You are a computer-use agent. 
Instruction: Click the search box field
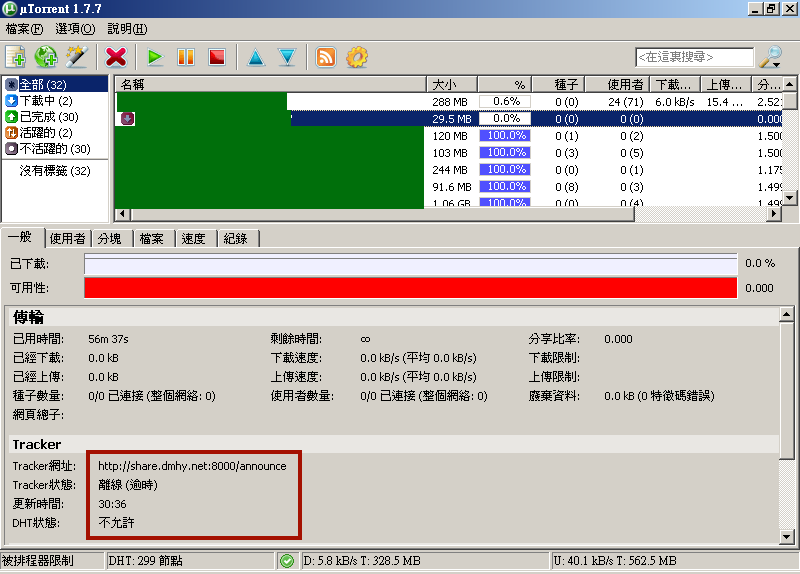[694, 57]
